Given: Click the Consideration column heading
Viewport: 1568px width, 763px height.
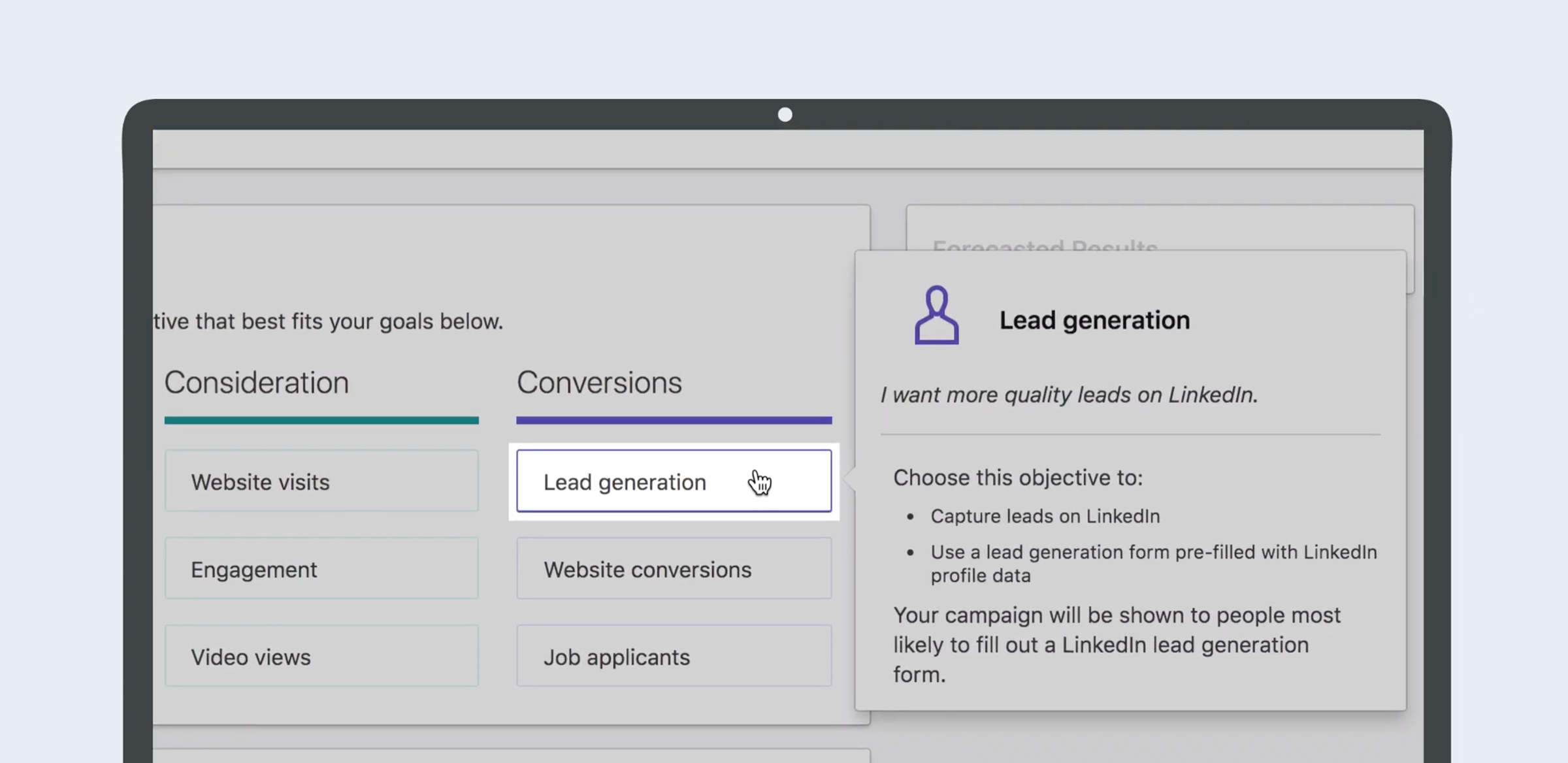Looking at the screenshot, I should (256, 383).
